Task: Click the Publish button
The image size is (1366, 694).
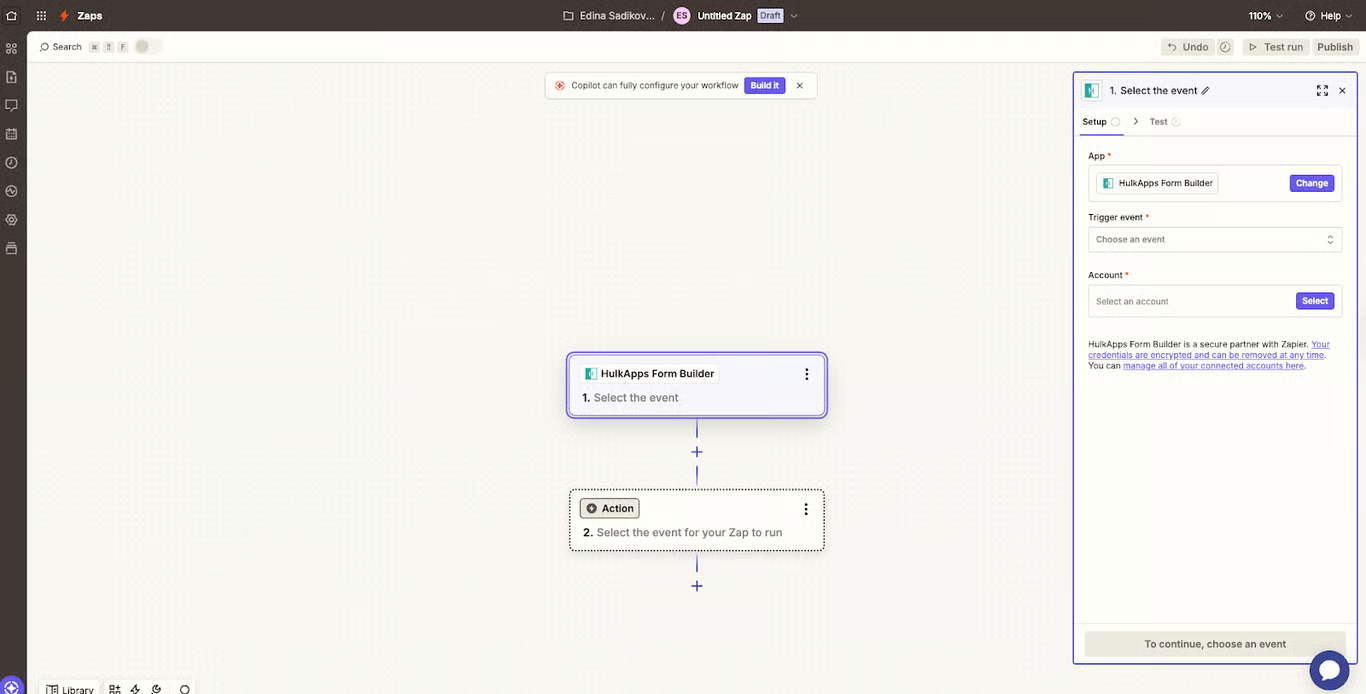Action: (1335, 47)
